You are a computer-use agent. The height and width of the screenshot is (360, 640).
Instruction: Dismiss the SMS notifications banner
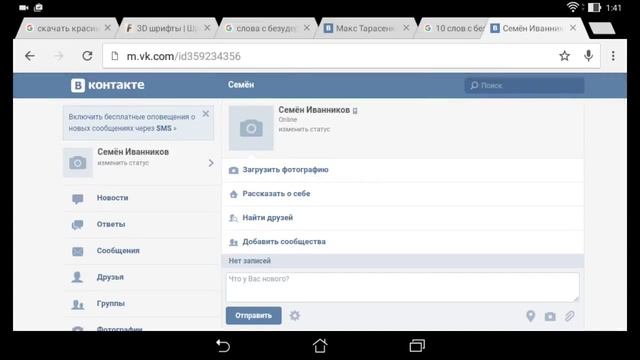point(206,113)
